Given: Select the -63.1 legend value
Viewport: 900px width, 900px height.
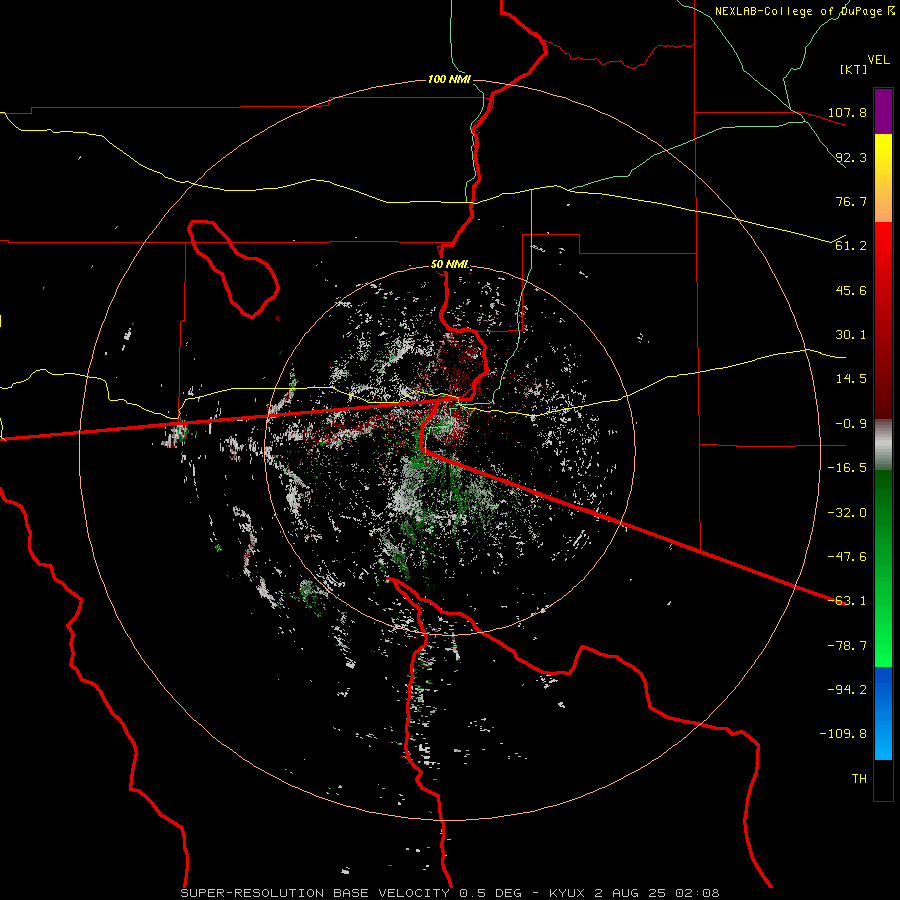Looking at the screenshot, I should tap(847, 601).
